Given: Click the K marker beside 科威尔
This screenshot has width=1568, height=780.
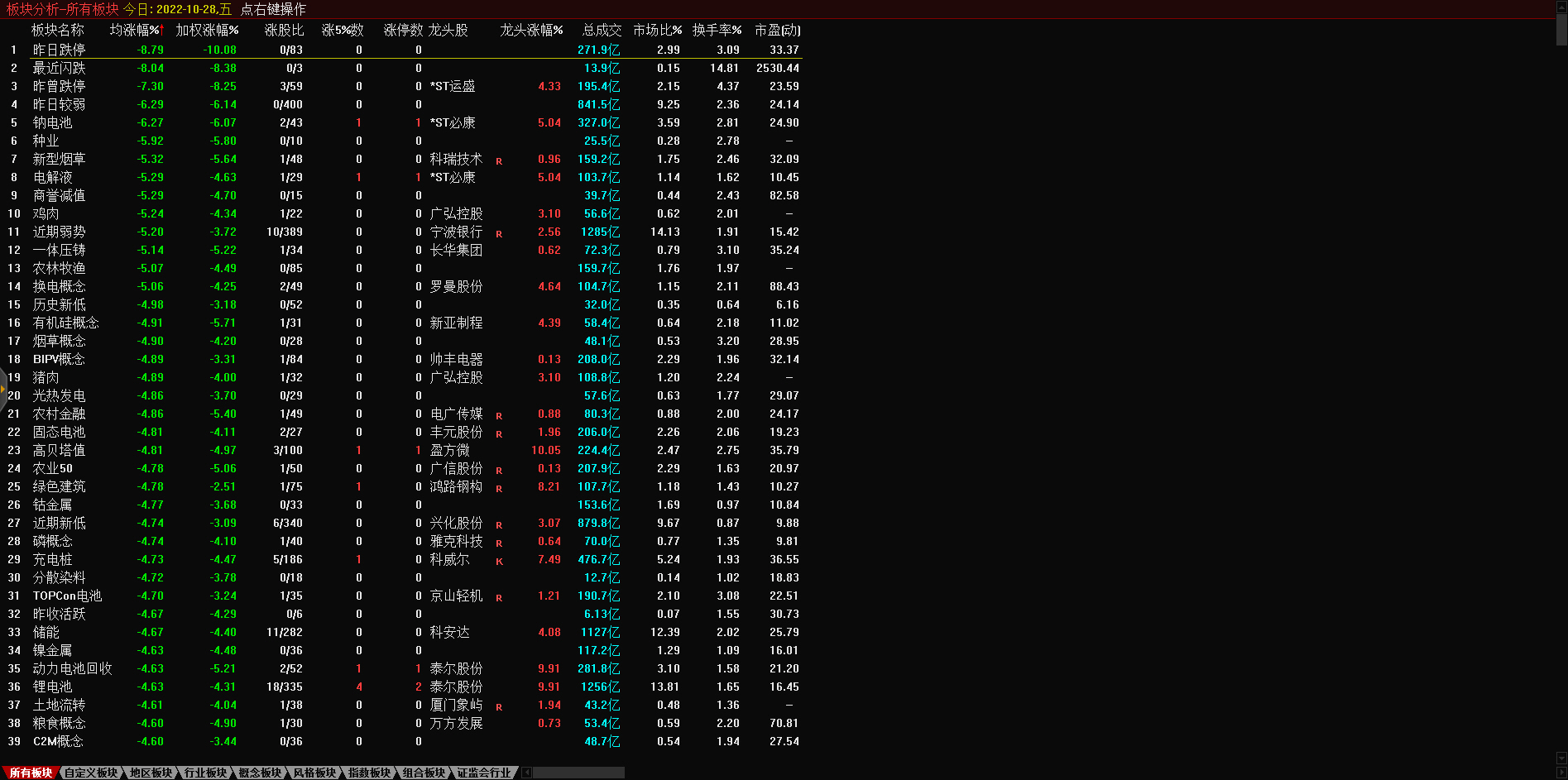Looking at the screenshot, I should [x=499, y=562].
